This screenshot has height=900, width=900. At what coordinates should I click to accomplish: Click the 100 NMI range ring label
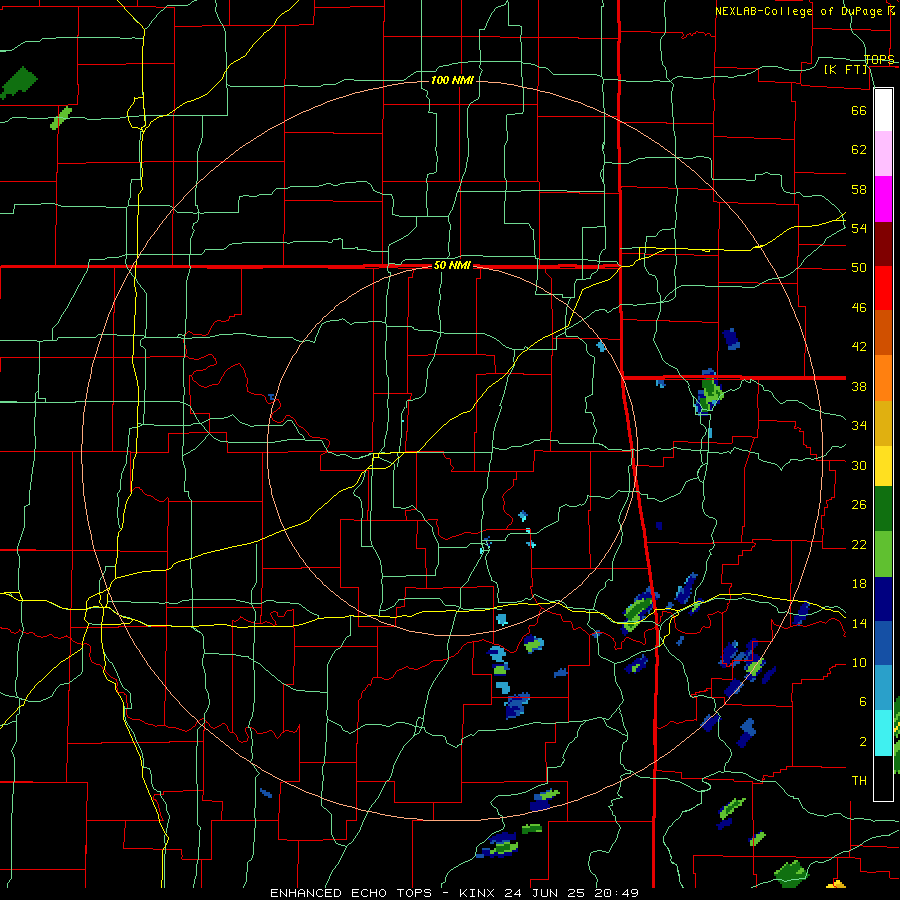[x=452, y=80]
